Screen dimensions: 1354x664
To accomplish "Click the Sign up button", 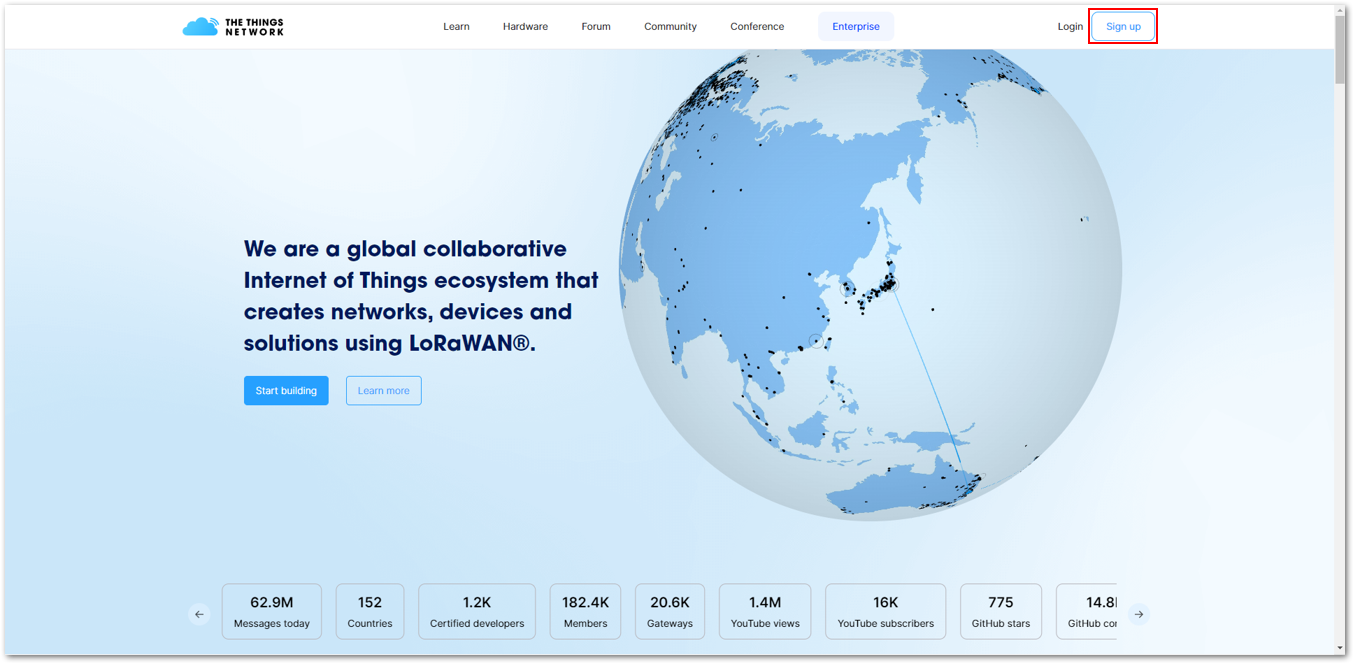I will 1123,27.
